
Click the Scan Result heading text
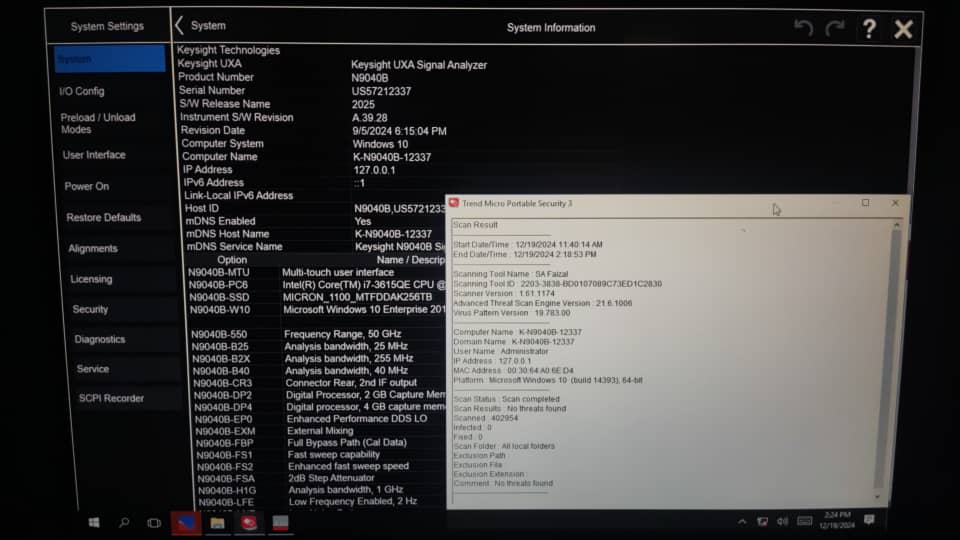point(475,225)
